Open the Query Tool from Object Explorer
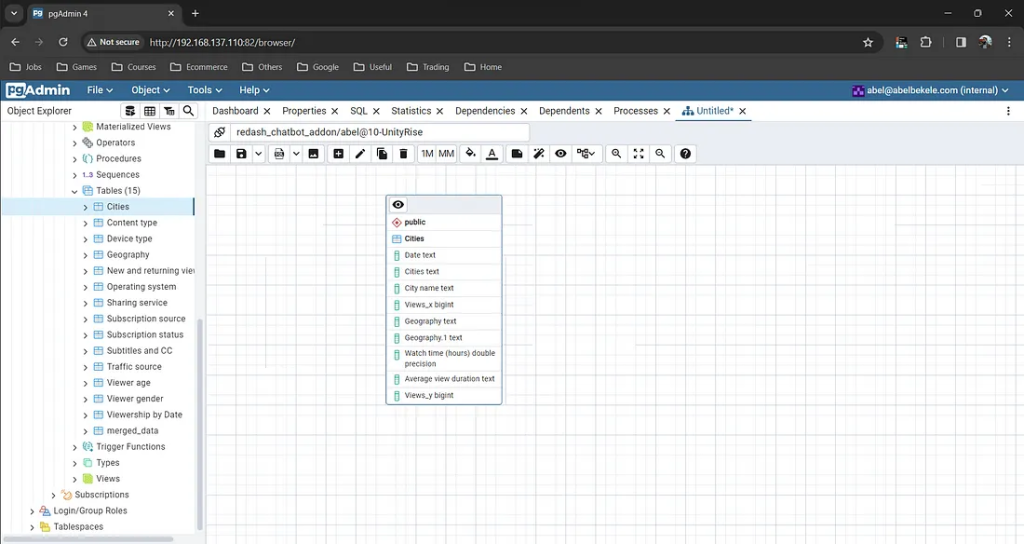The height and width of the screenshot is (544, 1024). click(x=129, y=111)
